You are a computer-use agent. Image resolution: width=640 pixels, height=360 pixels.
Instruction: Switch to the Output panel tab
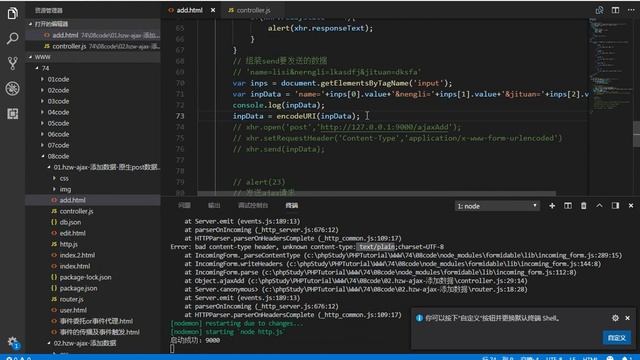click(214, 205)
